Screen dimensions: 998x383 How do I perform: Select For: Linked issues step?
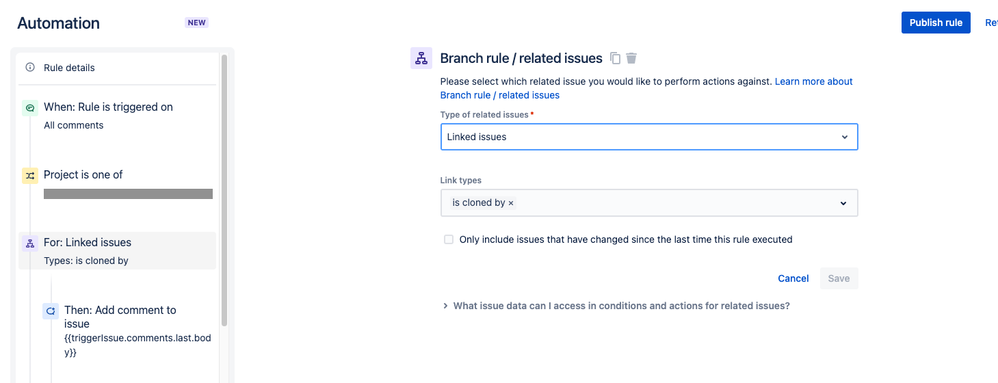[118, 251]
